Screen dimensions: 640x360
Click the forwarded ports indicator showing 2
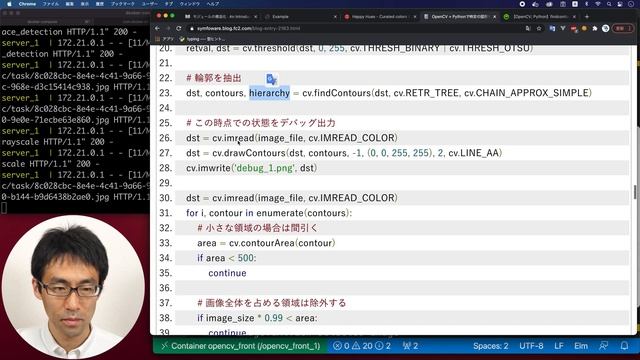(x=410, y=346)
